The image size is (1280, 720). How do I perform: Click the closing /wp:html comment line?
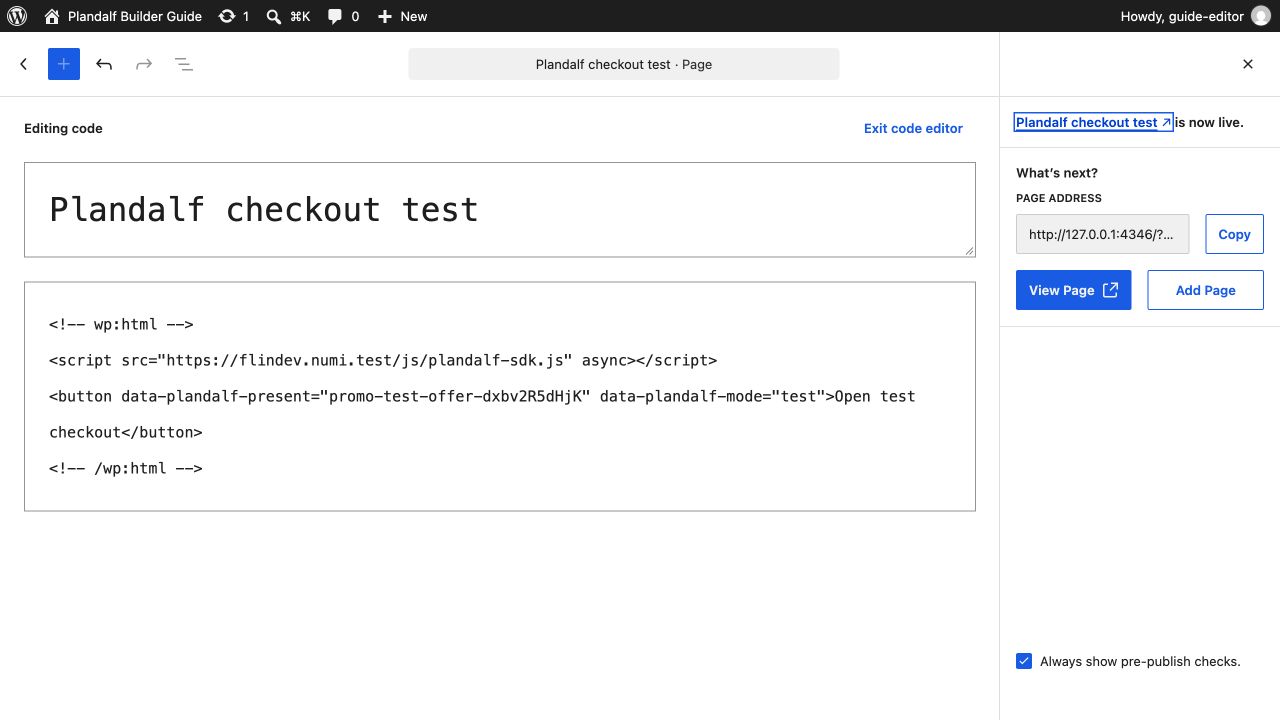pyautogui.click(x=126, y=468)
